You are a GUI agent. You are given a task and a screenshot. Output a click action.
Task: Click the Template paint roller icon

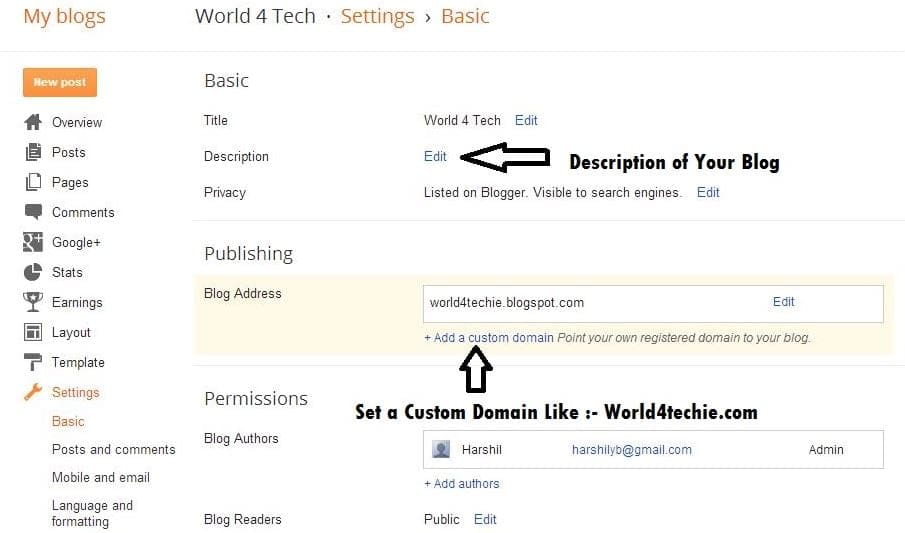[x=33, y=362]
